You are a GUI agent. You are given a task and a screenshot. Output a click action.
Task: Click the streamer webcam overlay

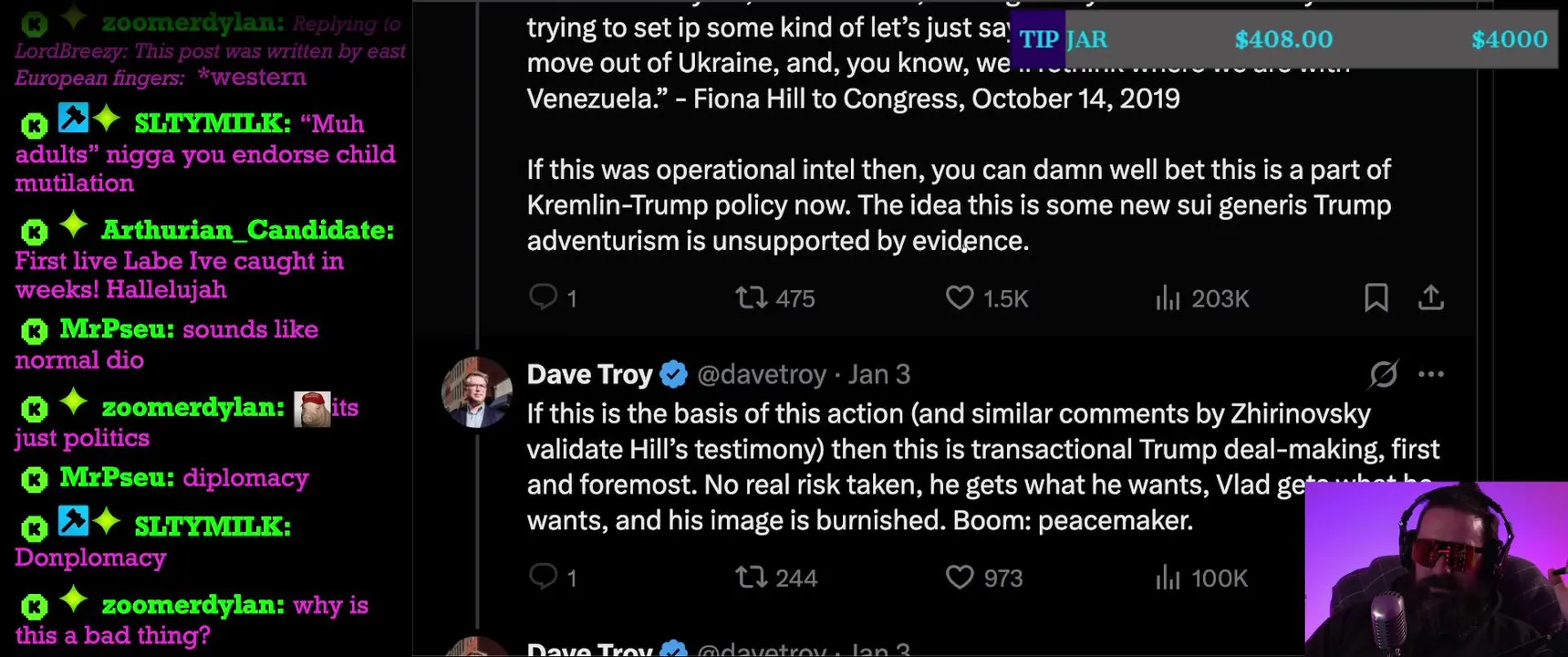point(1435,569)
